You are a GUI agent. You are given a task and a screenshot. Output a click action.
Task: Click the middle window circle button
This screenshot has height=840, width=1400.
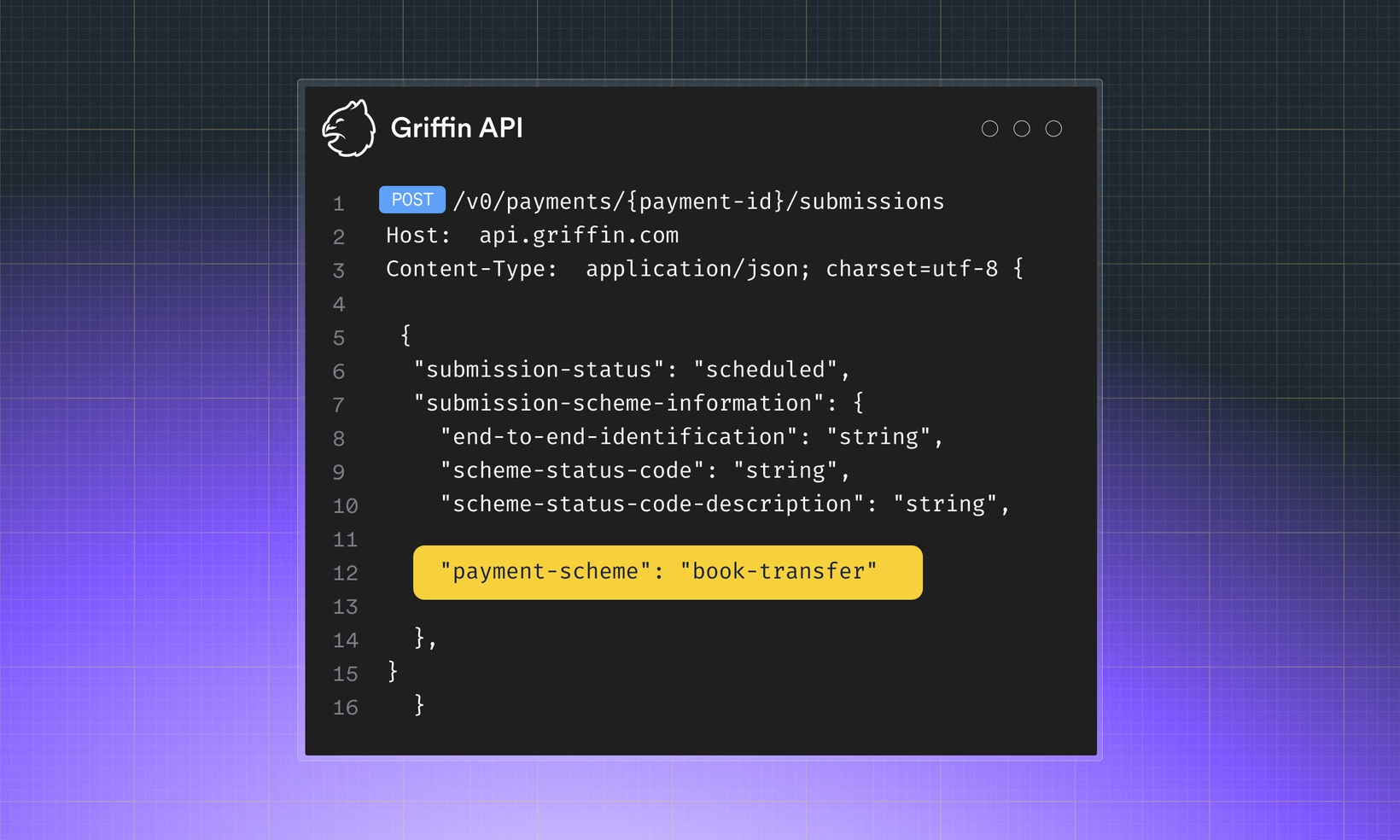[1022, 129]
